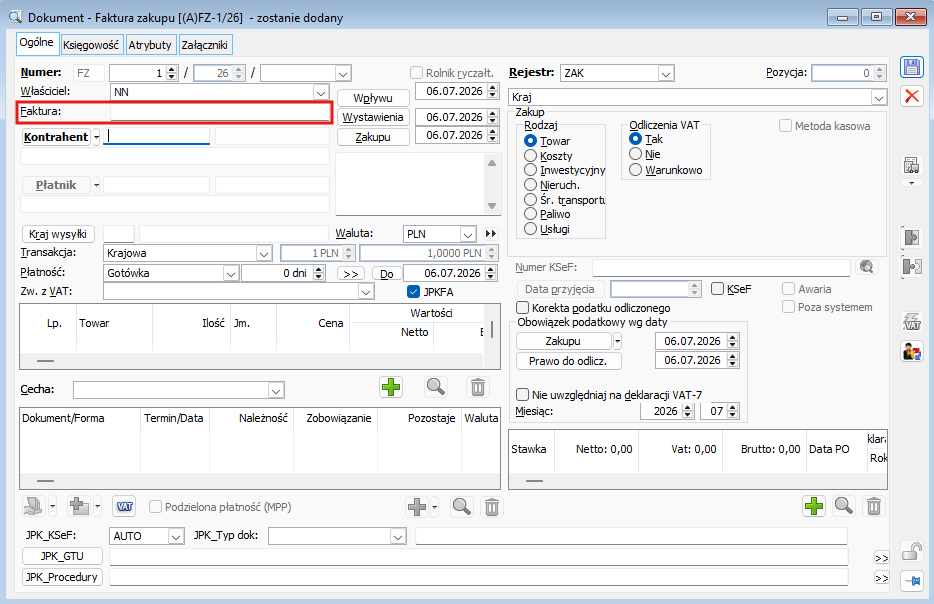The image size is (934, 604).
Task: Open the JPK_Typ dok dropdown
Action: [x=398, y=536]
